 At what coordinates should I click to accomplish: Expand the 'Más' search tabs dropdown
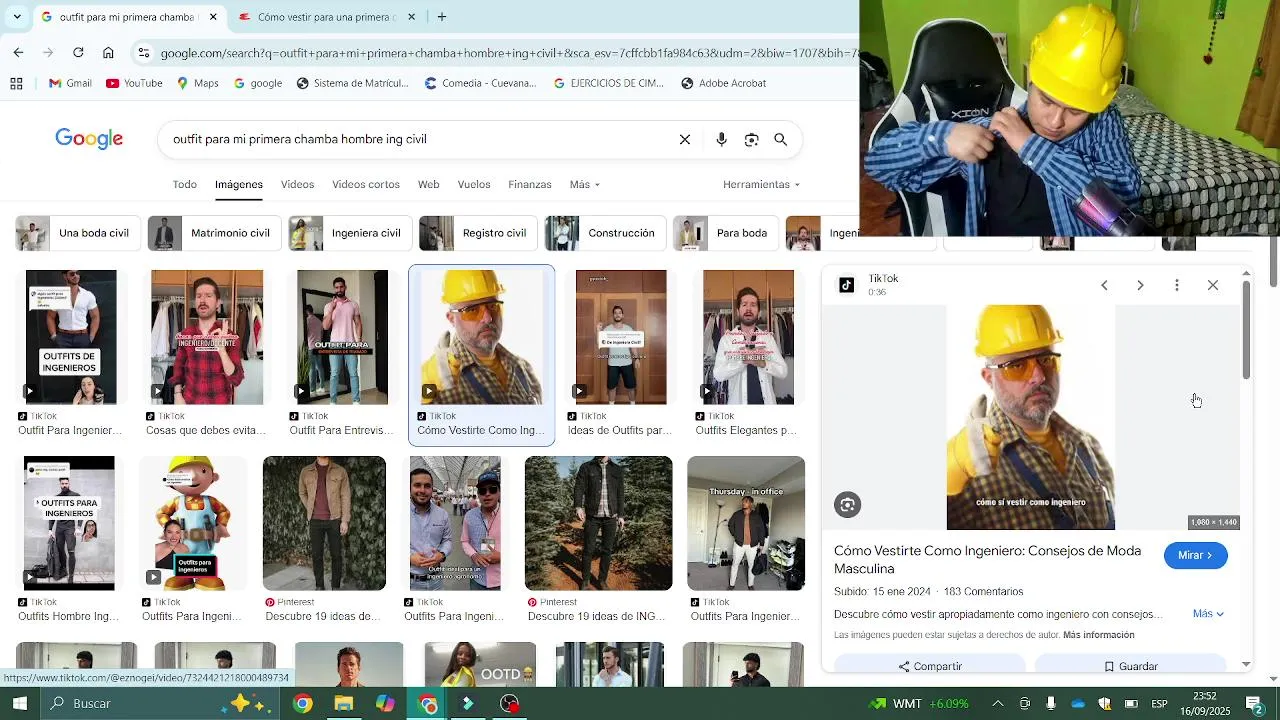coord(584,184)
